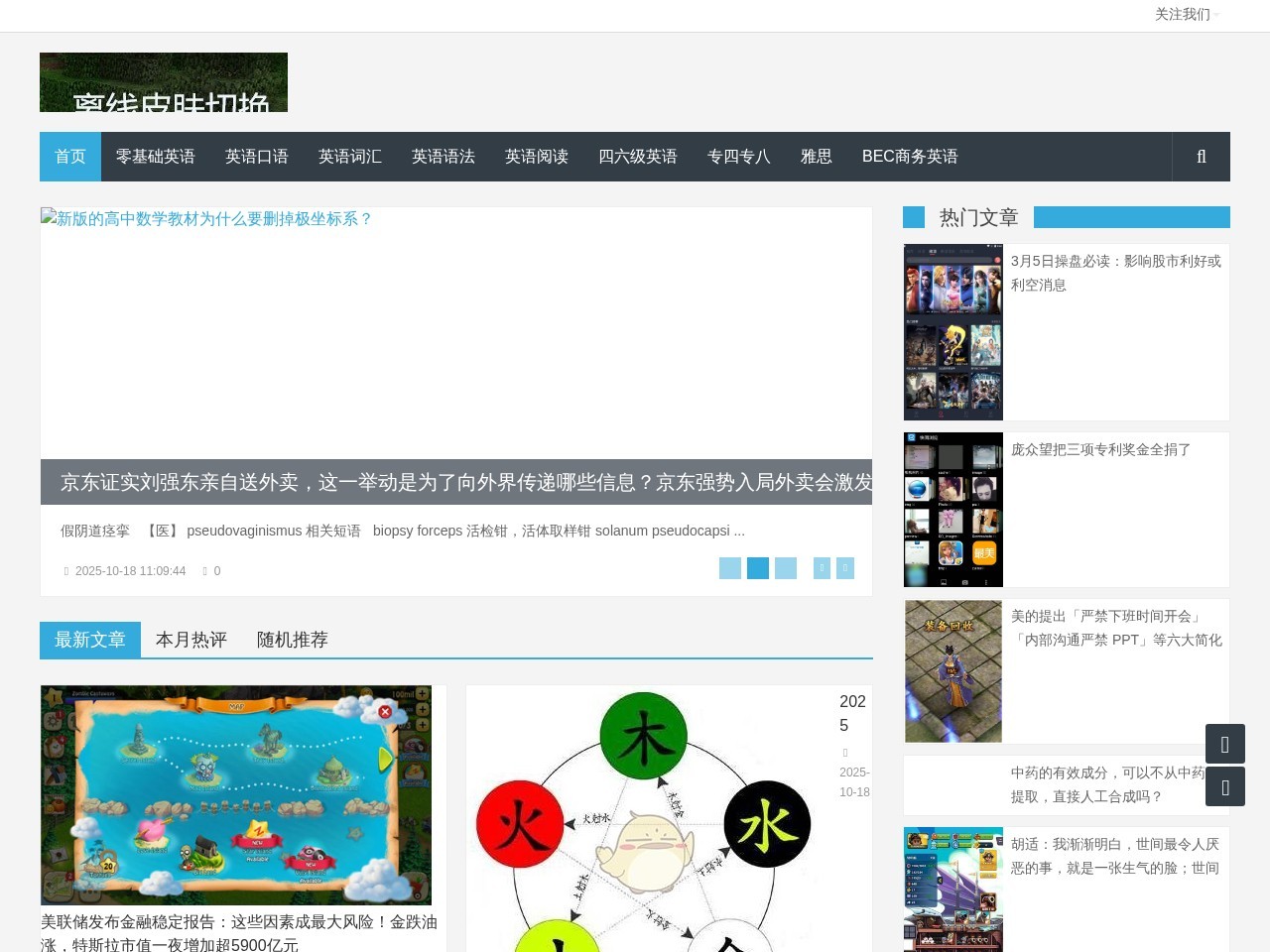1270x952 pixels.
Task: Switch to the 随机推荐 tab
Action: [x=293, y=640]
